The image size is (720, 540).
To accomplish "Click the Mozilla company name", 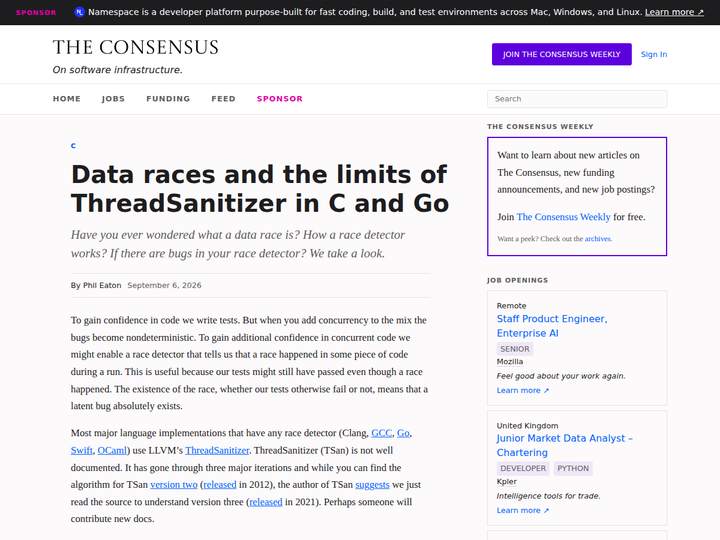I will pos(510,362).
